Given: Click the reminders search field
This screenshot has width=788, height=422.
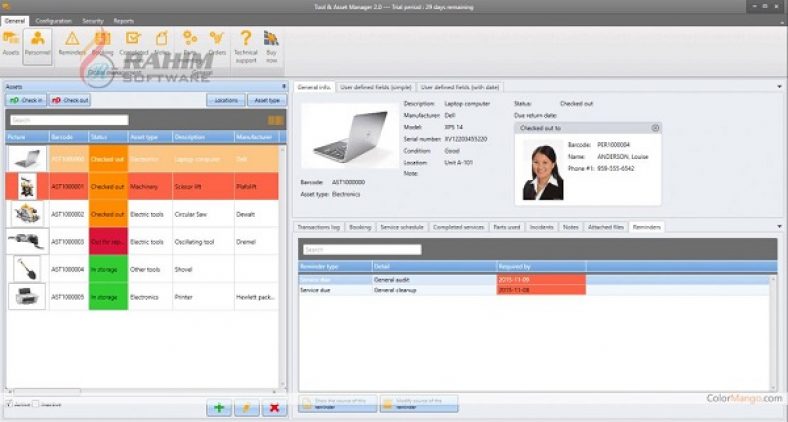Looking at the screenshot, I should coord(362,250).
